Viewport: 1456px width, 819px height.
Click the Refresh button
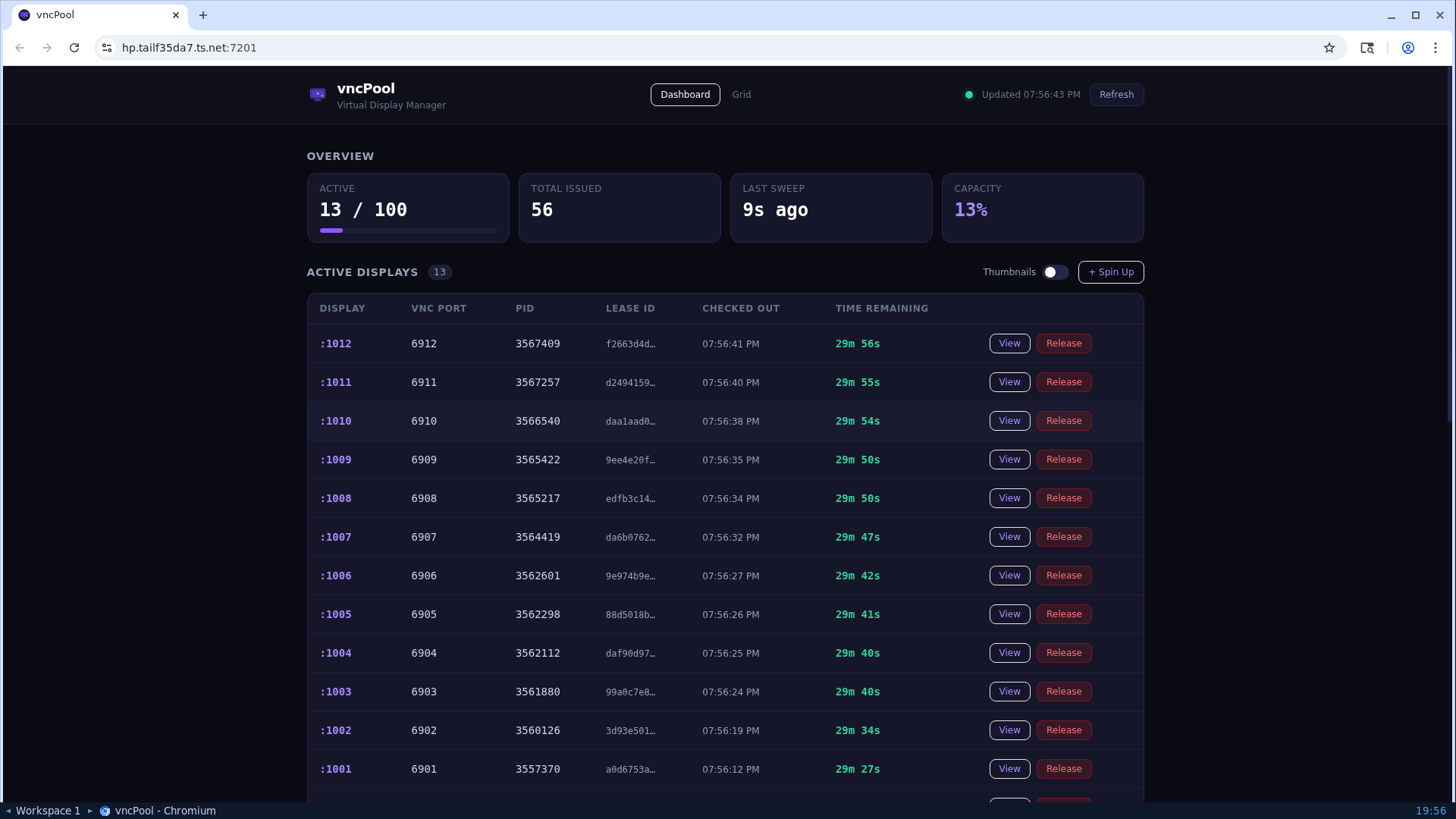click(x=1116, y=95)
